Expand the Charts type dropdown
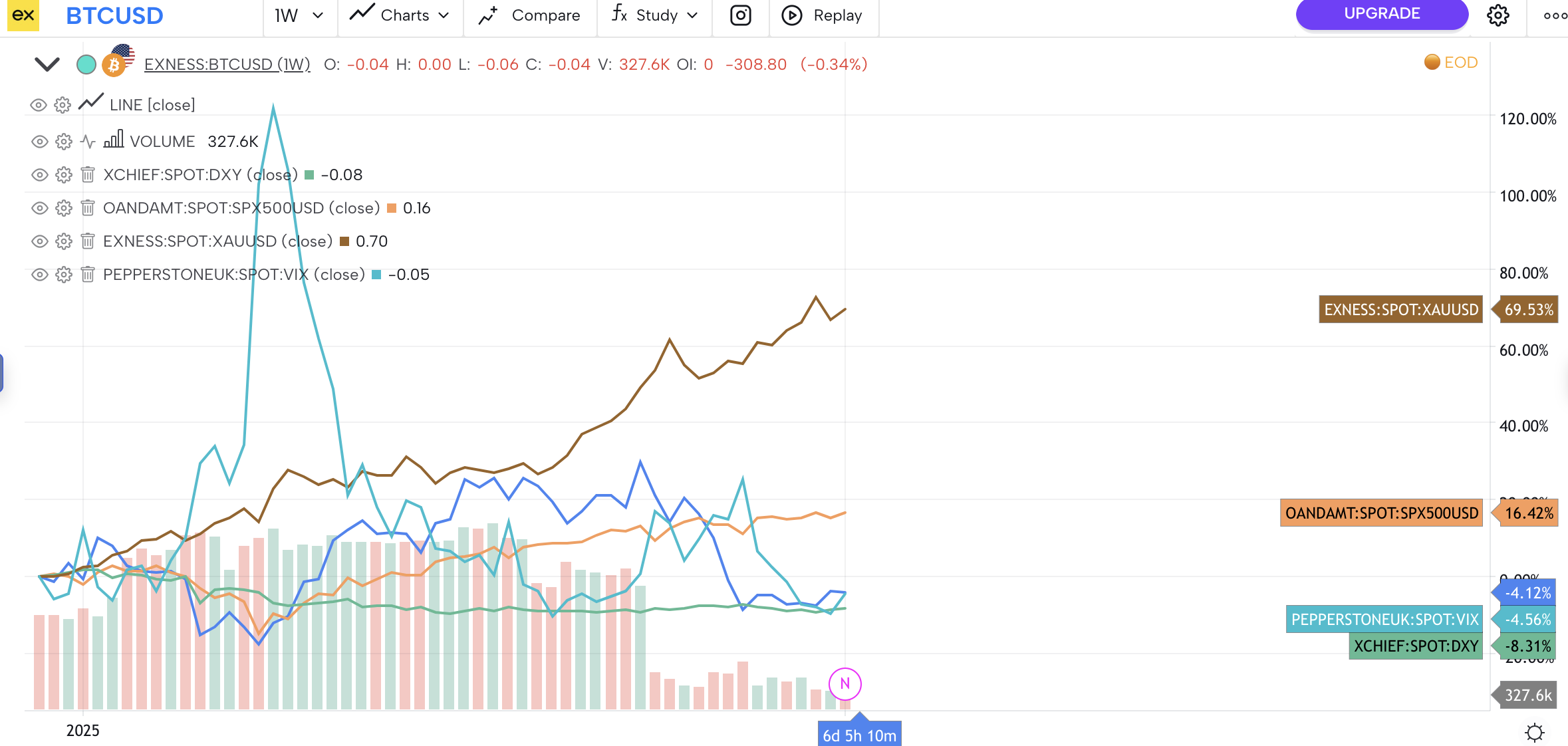Image resolution: width=1568 pixels, height=746 pixels. tap(400, 15)
